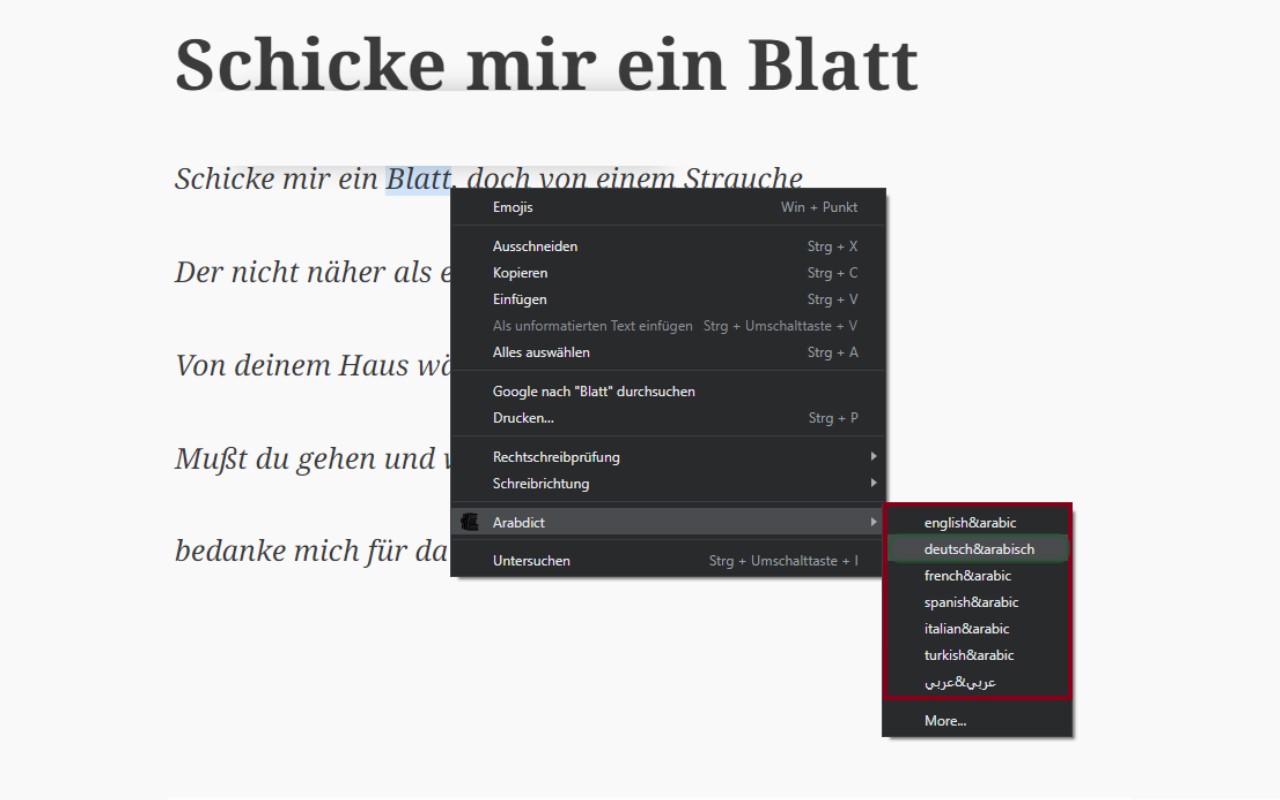
Task: Choose deutsch&arabisch dictionary option
Action: click(x=979, y=549)
